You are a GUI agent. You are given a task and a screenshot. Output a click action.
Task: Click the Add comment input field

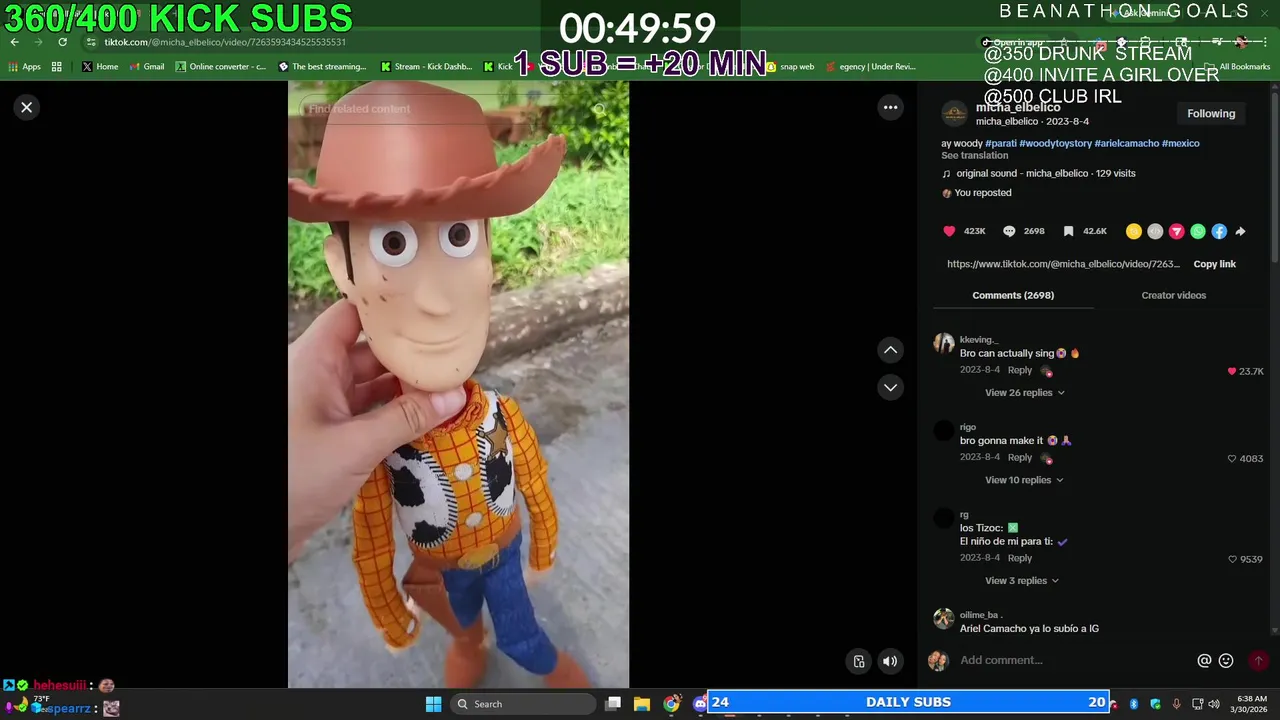click(1070, 660)
